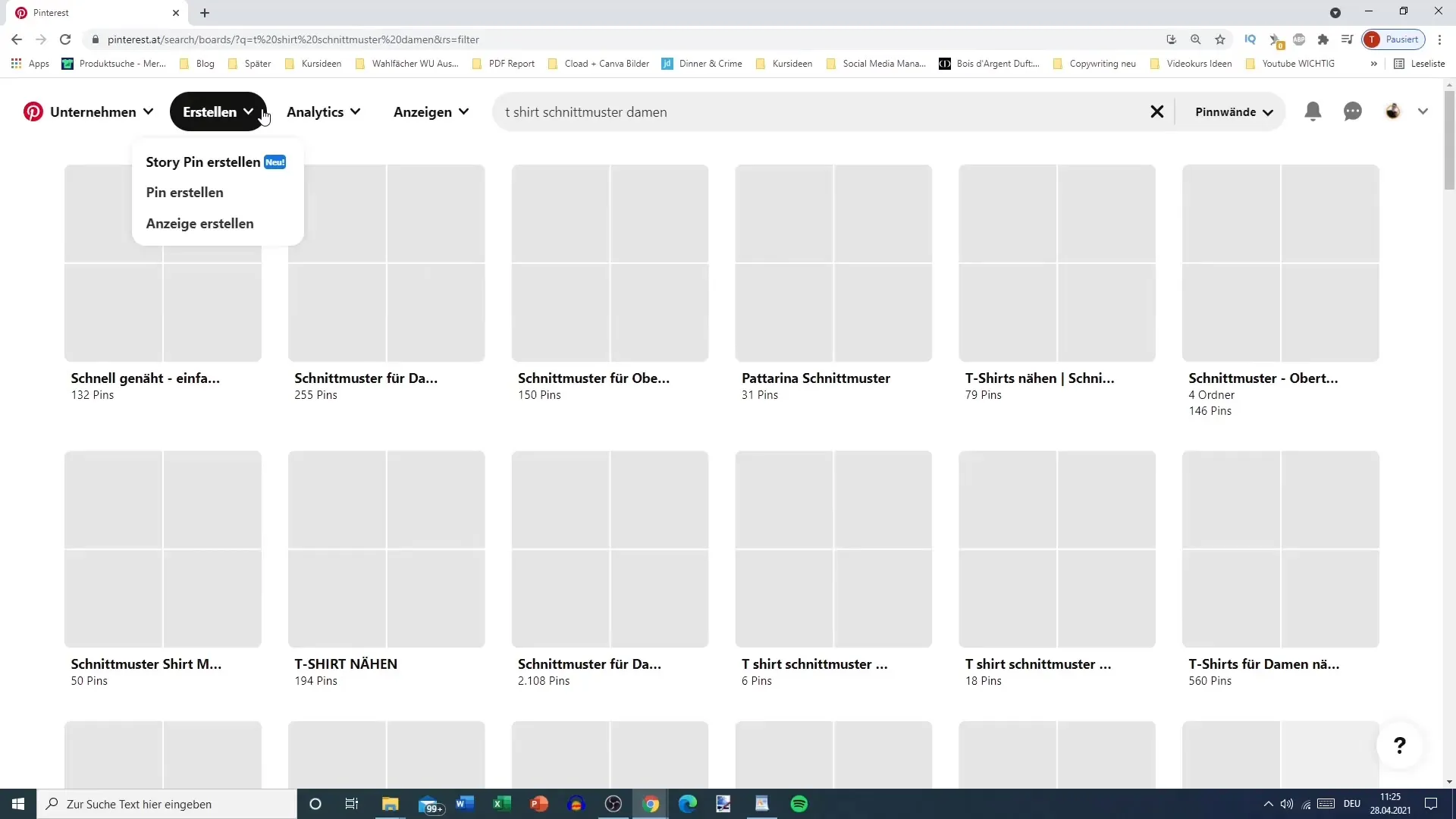The image size is (1456, 819).
Task: Show hidden system tray icons
Action: [1268, 804]
